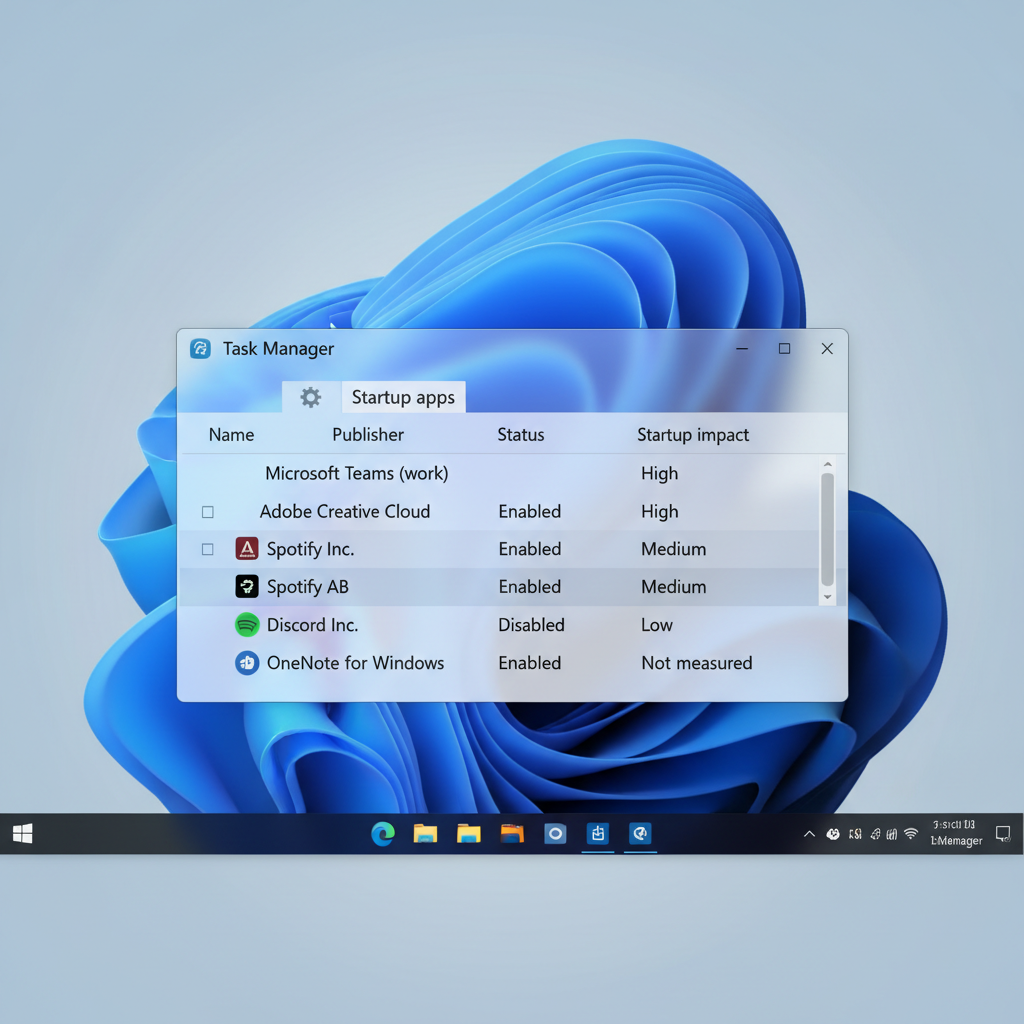
Task: Click the blue icon beside OneNote for Windows
Action: [247, 663]
